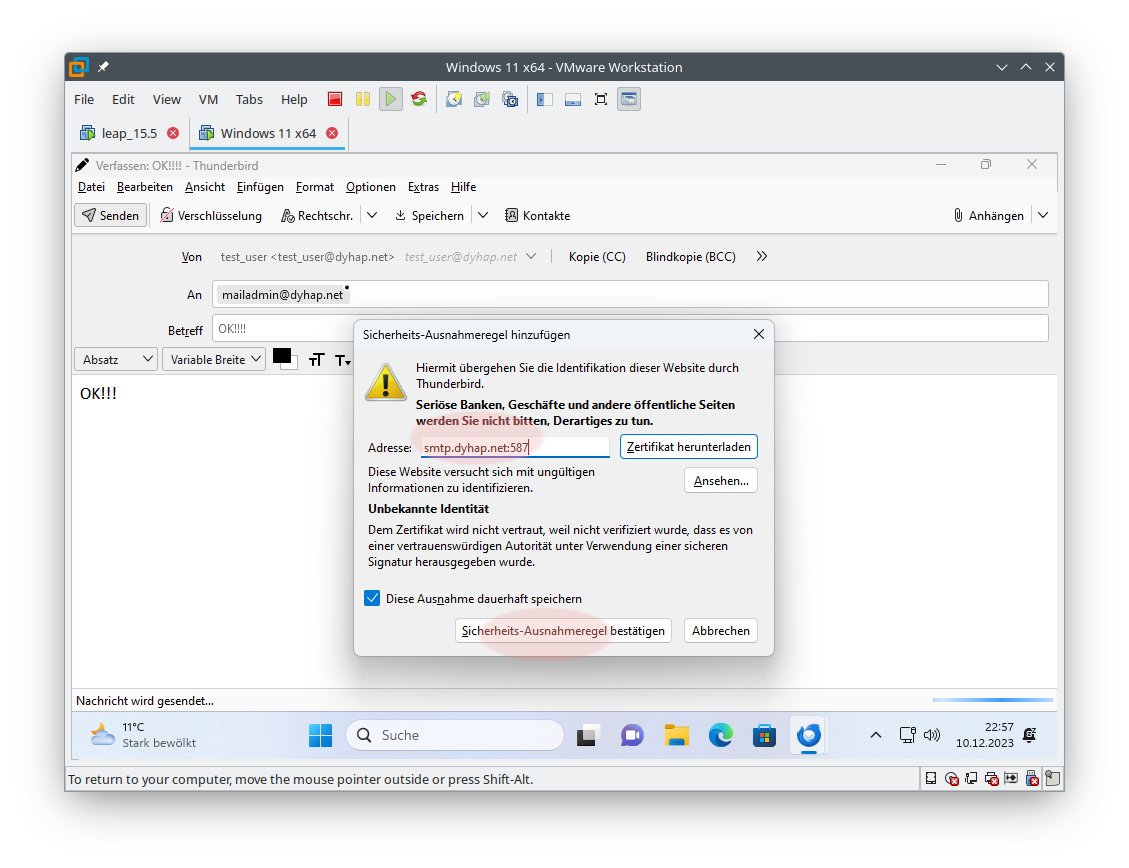Confirm with 'Sicherheits-Ausnahmeregel bestätigen'
Screen dimensions: 1129x868
pos(563,630)
